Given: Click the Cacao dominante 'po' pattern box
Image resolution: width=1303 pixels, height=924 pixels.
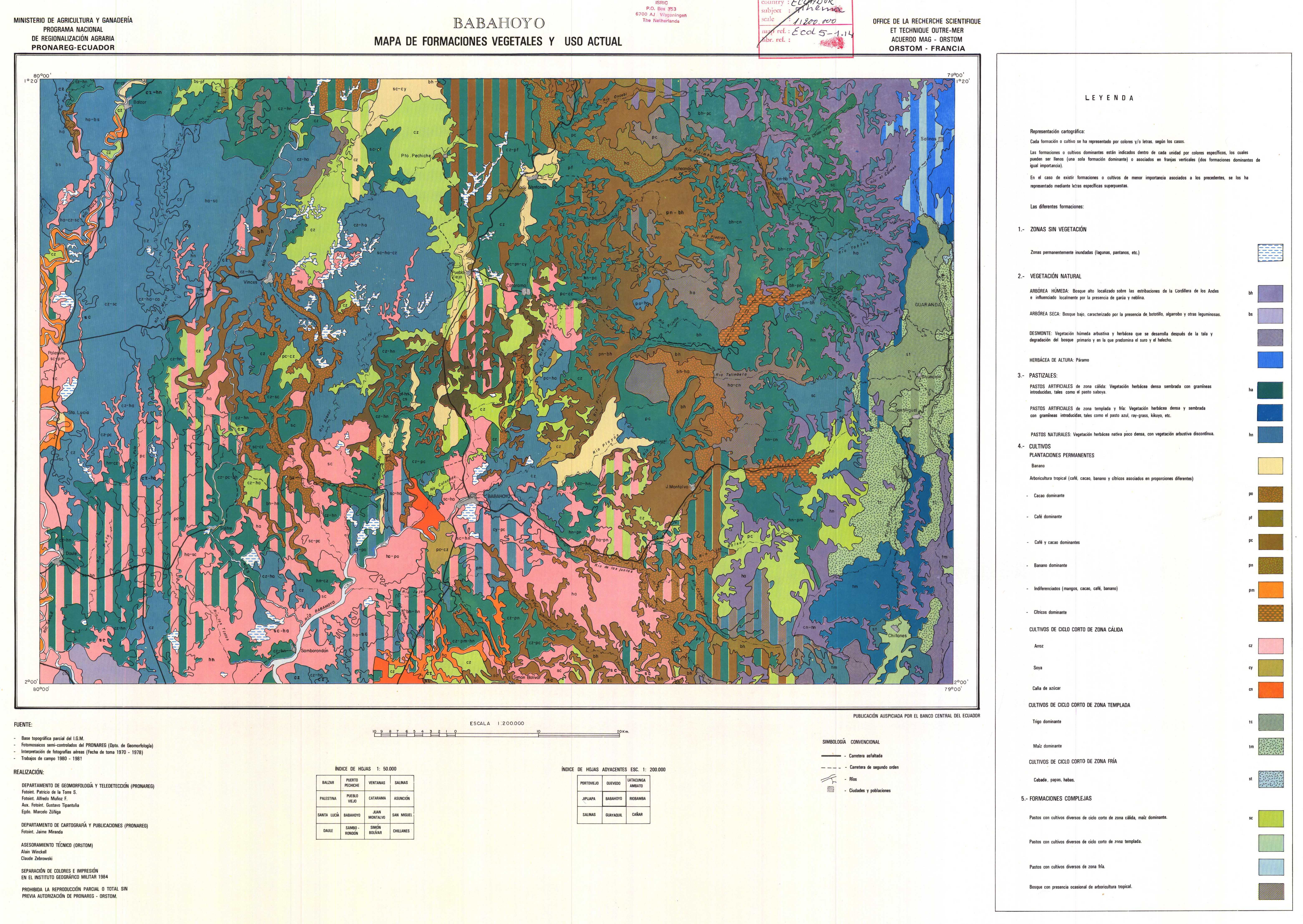Looking at the screenshot, I should click(x=1270, y=494).
